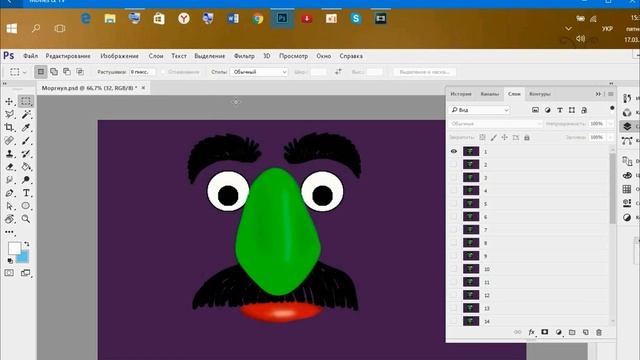640x360 pixels.
Task: Expand the fill 100% dropdown
Action: tap(611, 138)
